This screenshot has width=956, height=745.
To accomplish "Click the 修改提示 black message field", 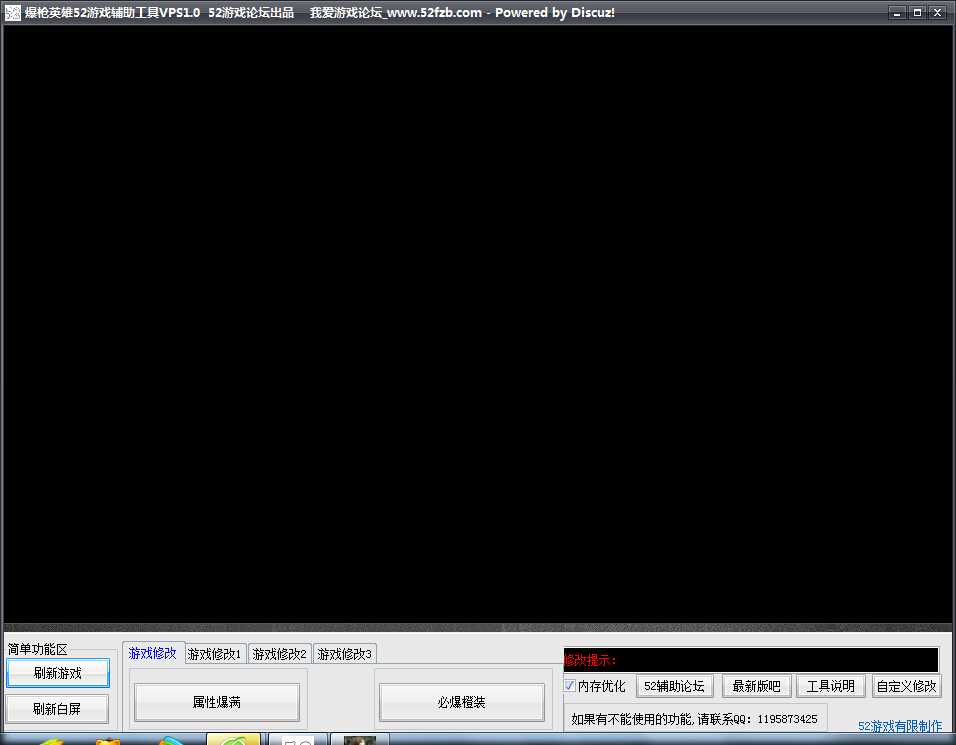I will 751,660.
